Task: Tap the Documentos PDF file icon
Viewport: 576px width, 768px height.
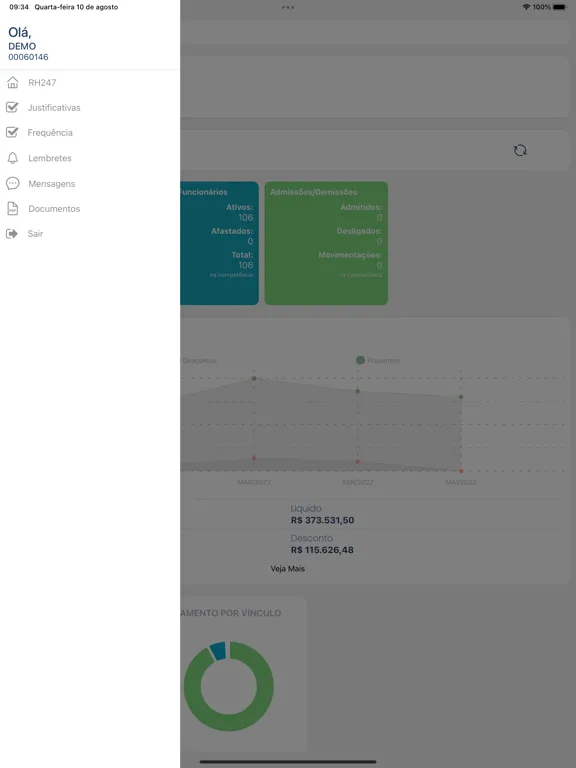Action: click(x=13, y=209)
